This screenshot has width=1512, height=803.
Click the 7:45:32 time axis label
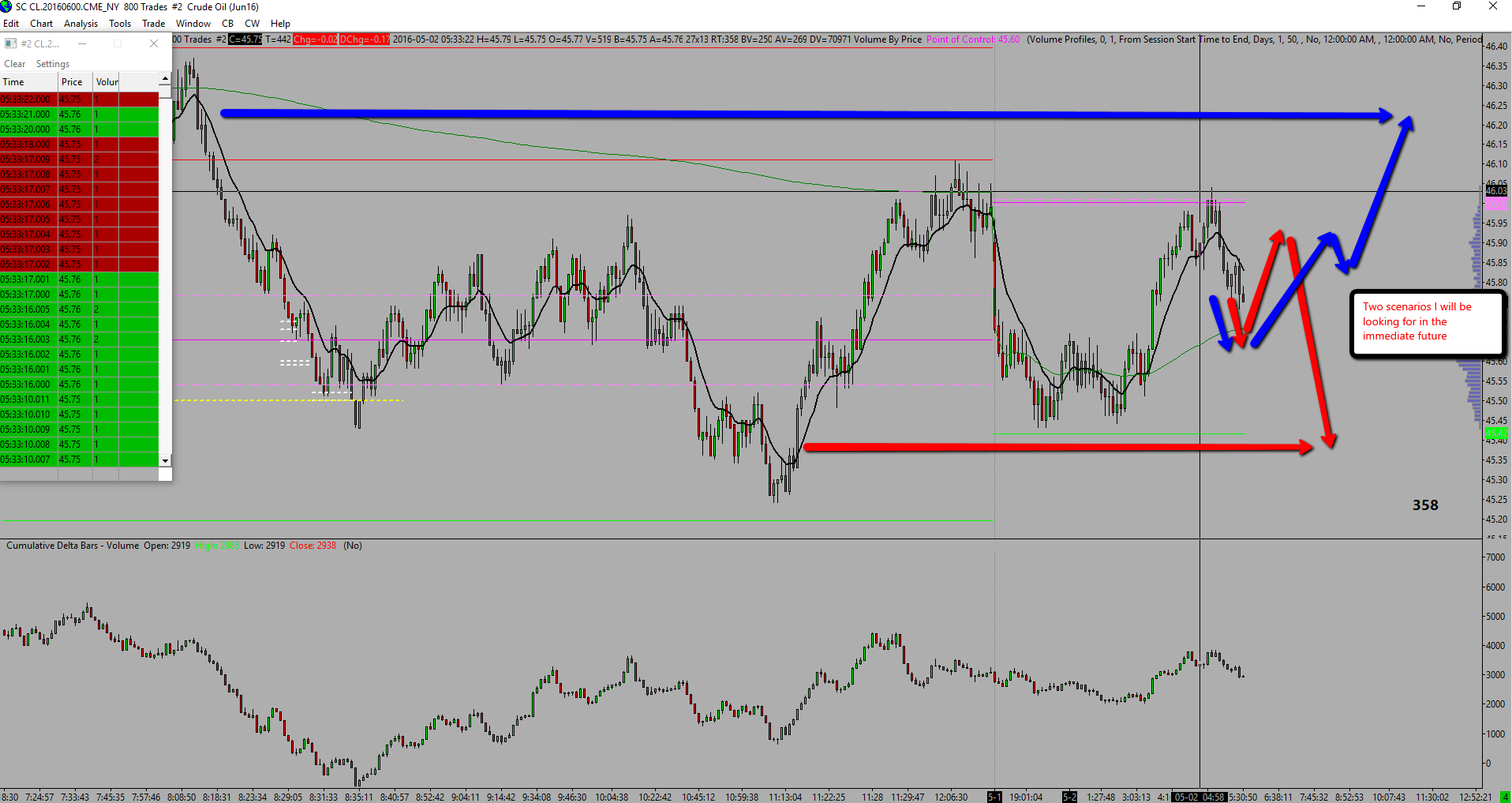pyautogui.click(x=1314, y=797)
